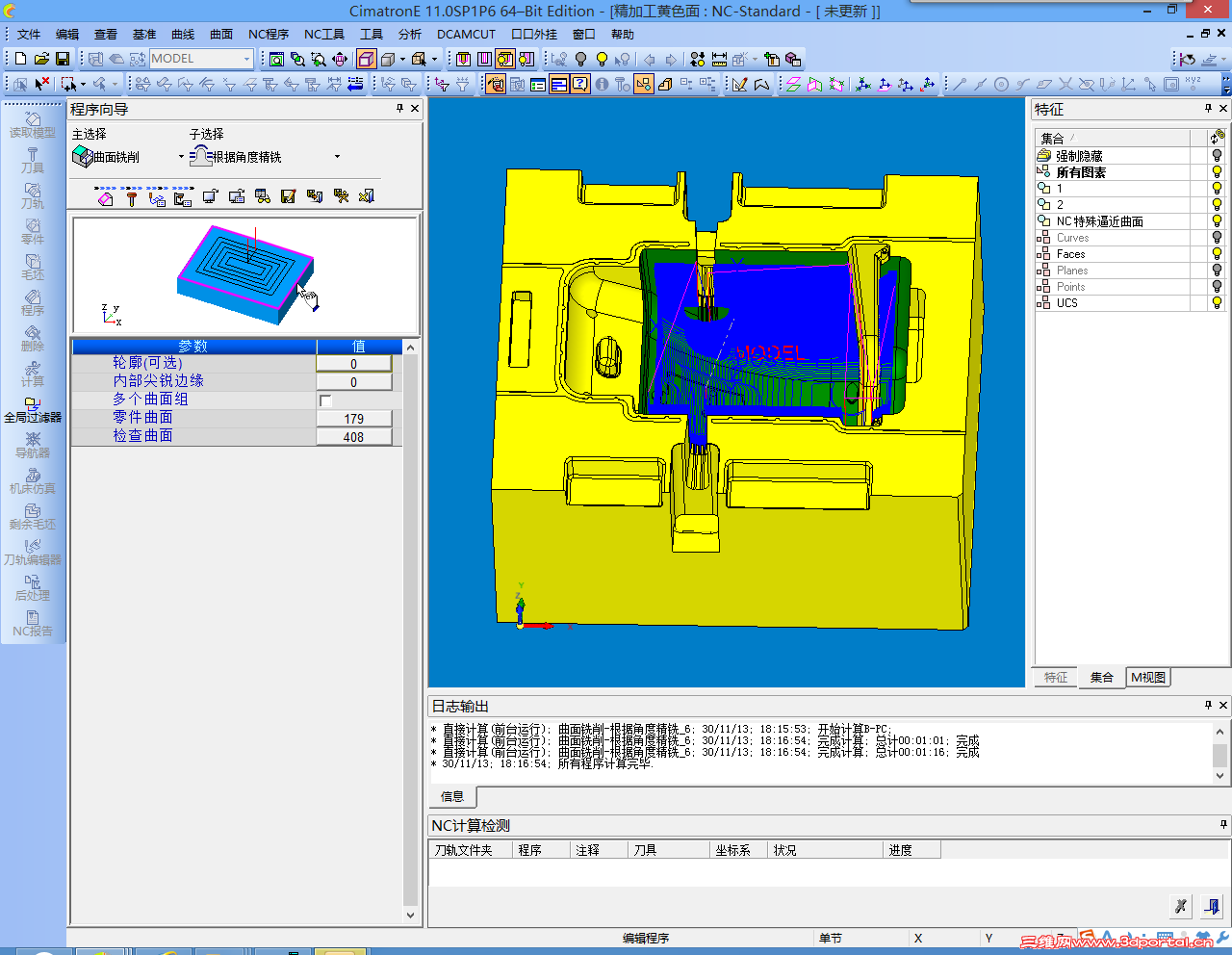
Task: Switch to the M视图 tab
Action: click(x=1148, y=678)
